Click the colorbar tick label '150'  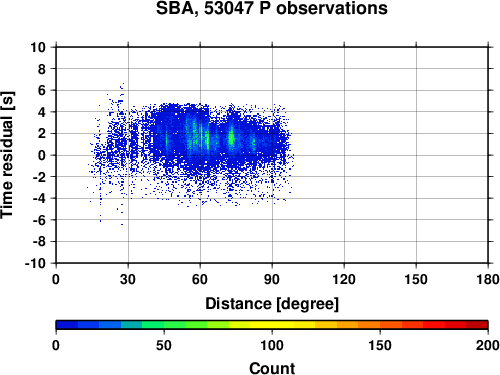pos(380,345)
